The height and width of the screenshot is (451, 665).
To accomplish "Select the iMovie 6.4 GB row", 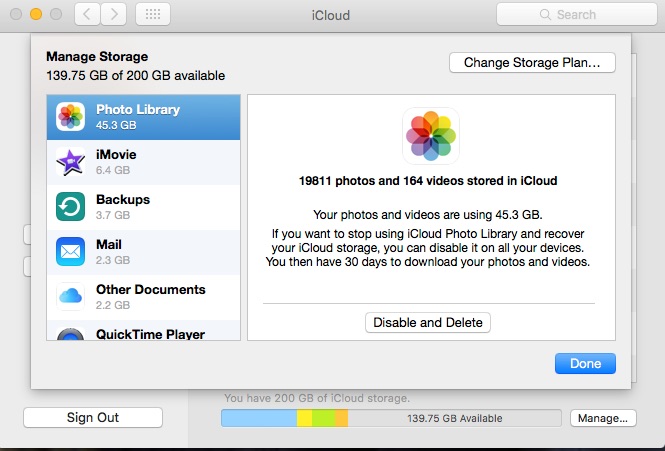I will (x=143, y=162).
